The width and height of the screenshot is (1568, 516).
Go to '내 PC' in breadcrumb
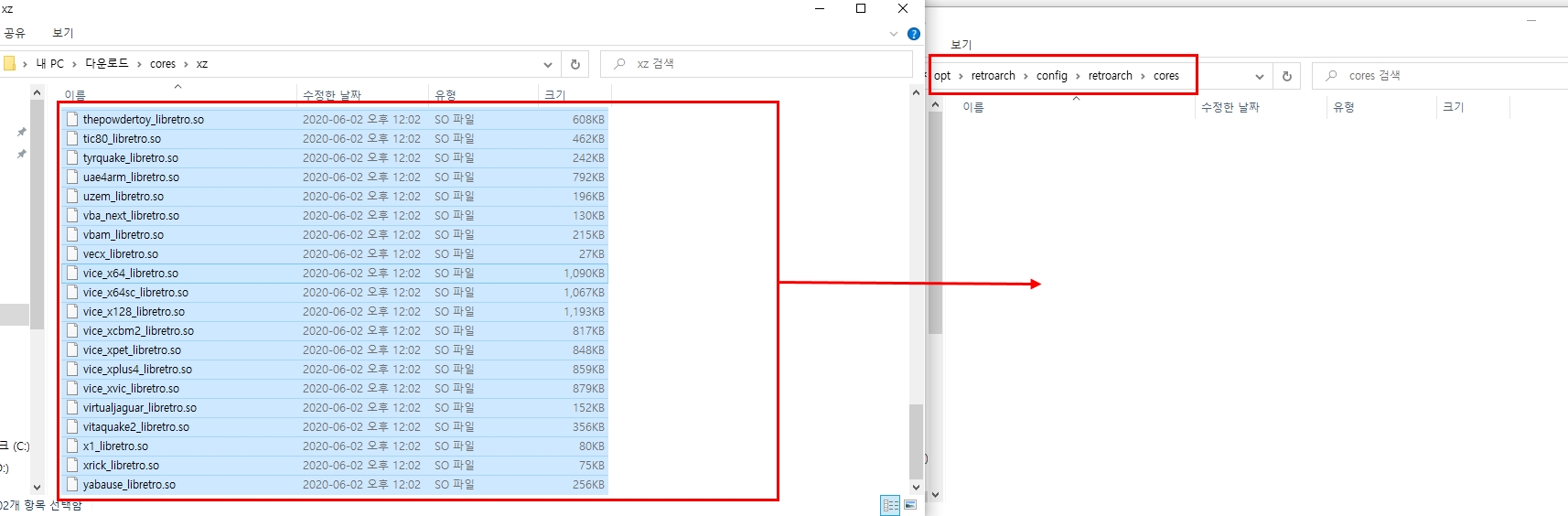49,64
